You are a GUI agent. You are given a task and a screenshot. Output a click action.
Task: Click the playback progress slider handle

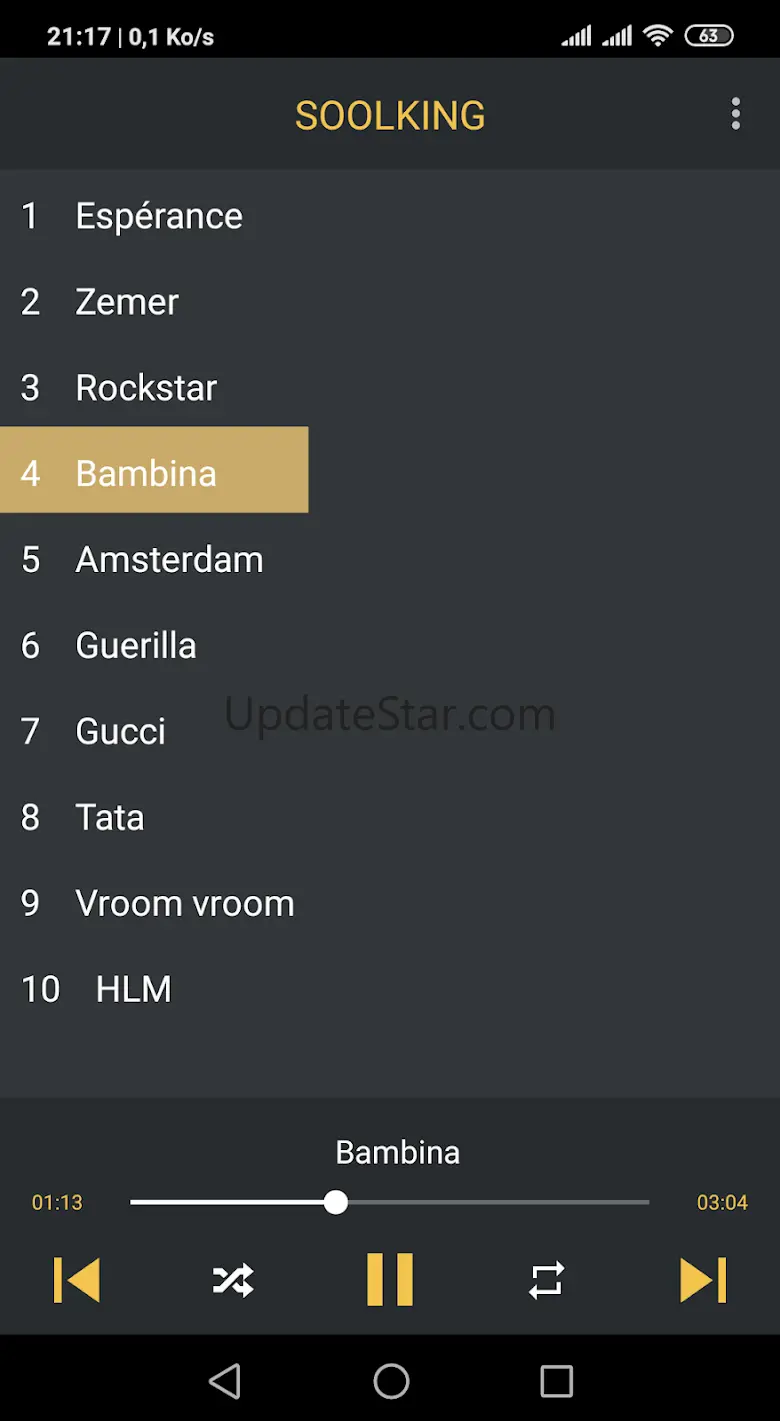point(336,1202)
